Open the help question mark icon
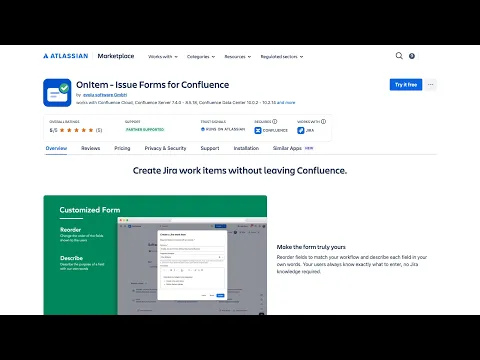The width and height of the screenshot is (480, 360). coord(412,56)
